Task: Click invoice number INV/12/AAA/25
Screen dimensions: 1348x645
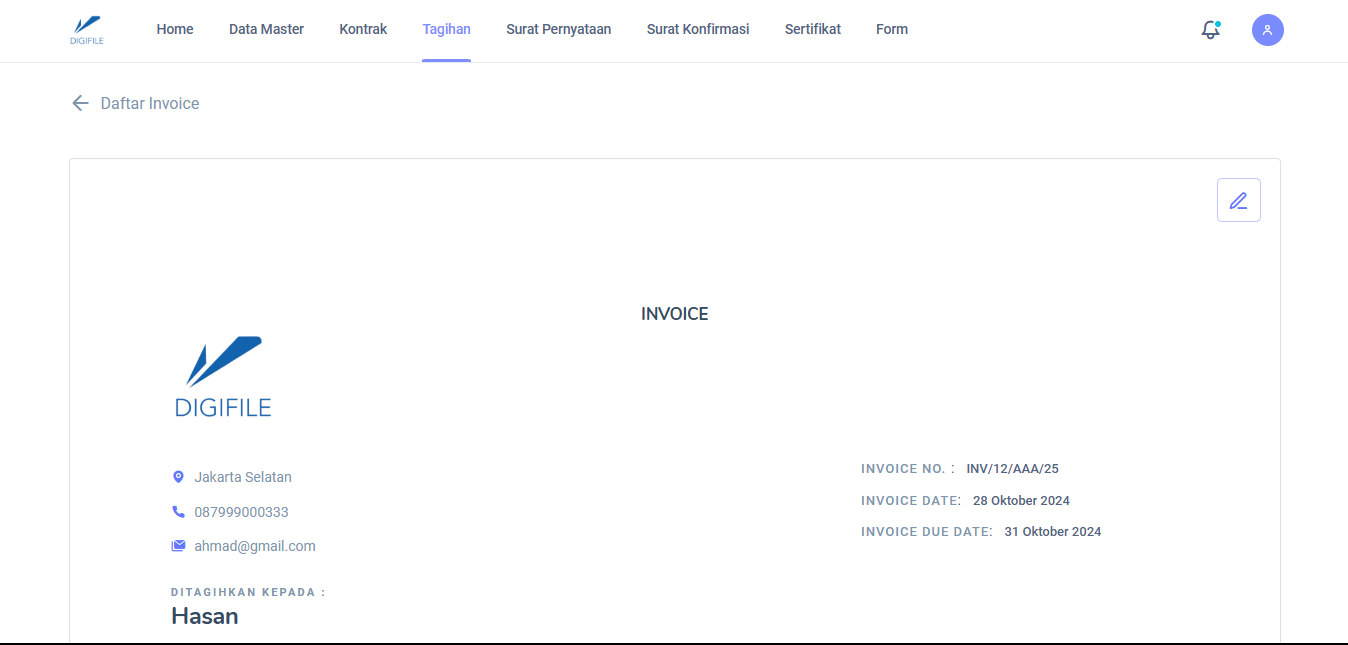Action: 1012,468
